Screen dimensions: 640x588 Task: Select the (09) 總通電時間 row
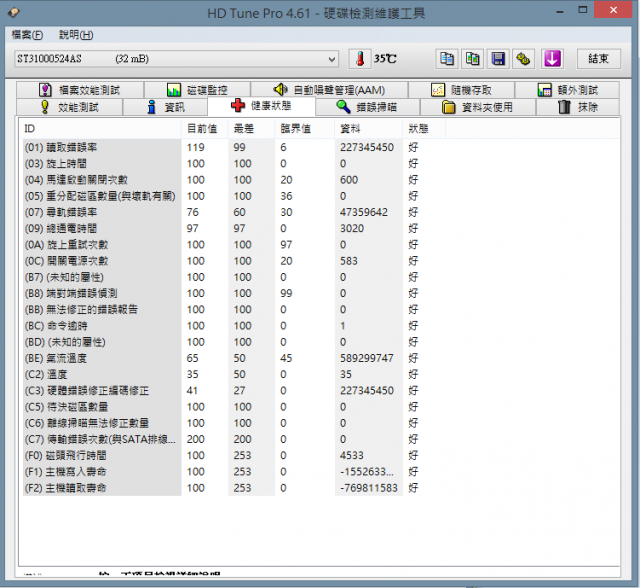coord(234,229)
